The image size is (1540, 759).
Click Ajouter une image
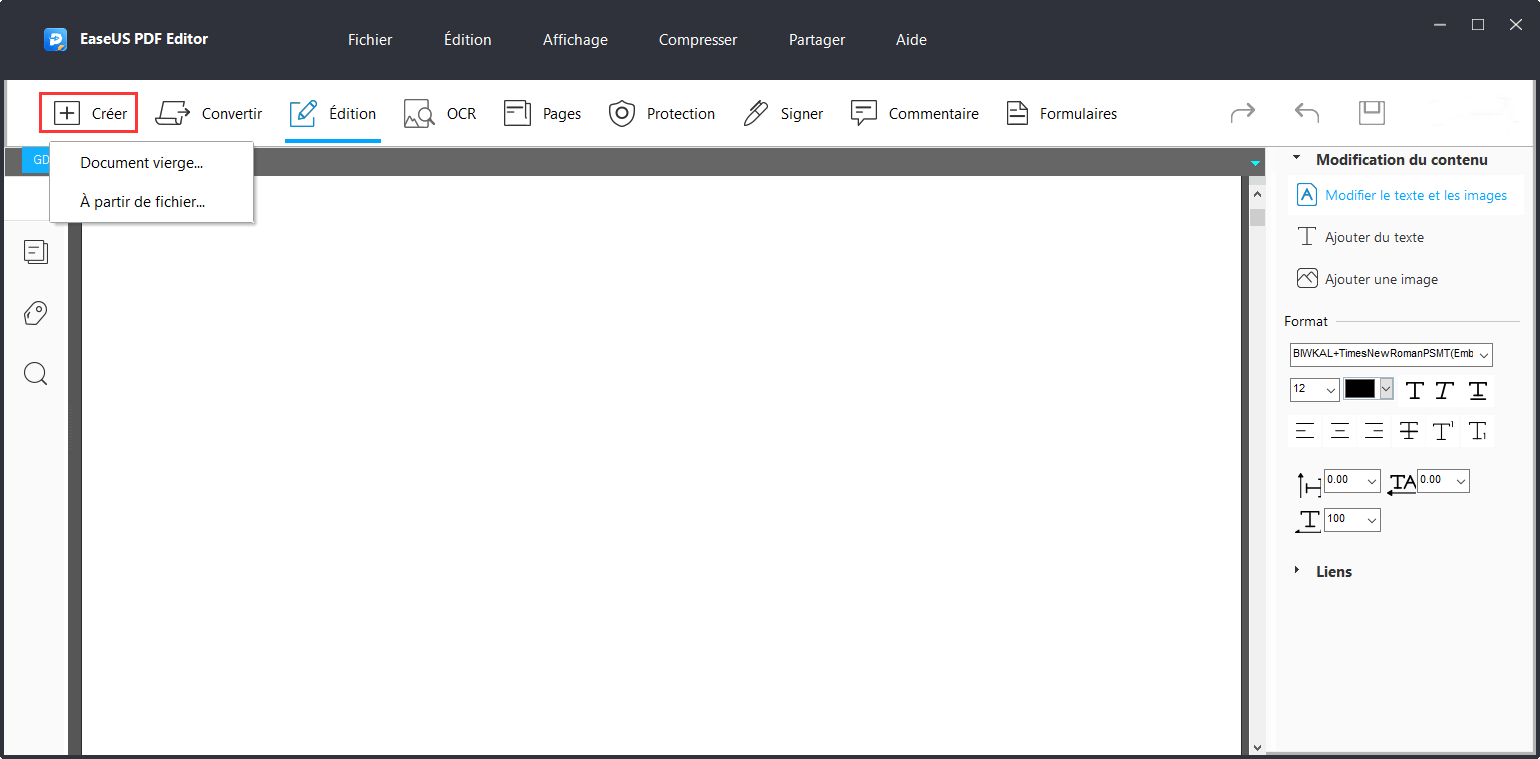[1380, 280]
